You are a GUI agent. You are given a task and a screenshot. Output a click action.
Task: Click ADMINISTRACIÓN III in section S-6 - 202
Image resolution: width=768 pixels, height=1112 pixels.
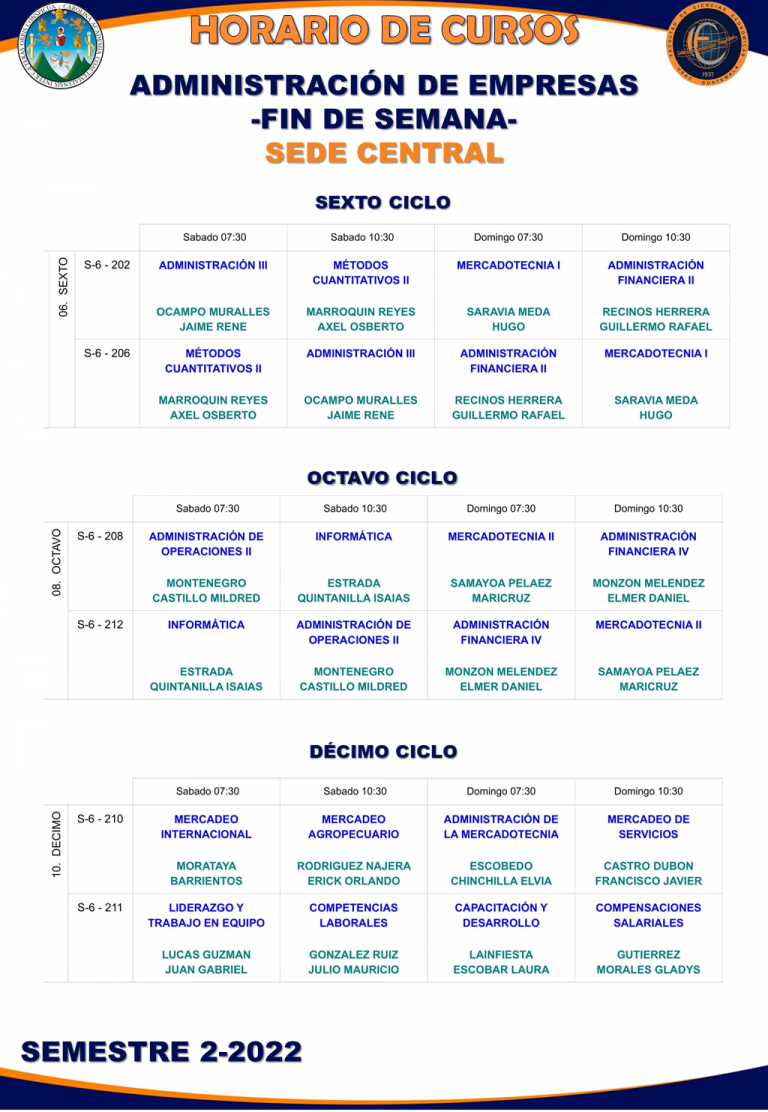tap(213, 265)
